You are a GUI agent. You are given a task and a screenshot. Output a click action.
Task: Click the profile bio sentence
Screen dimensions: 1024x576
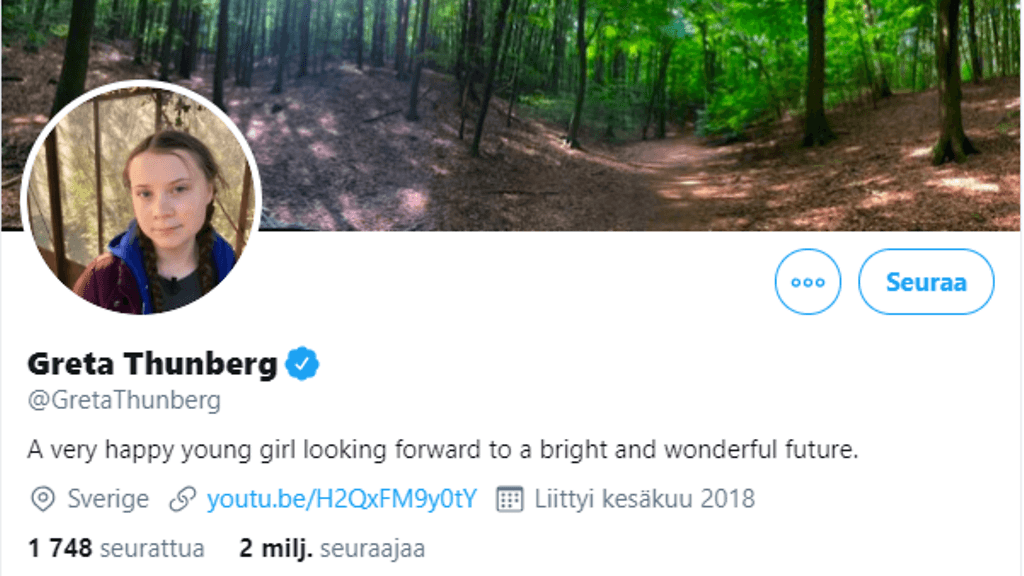pos(443,450)
